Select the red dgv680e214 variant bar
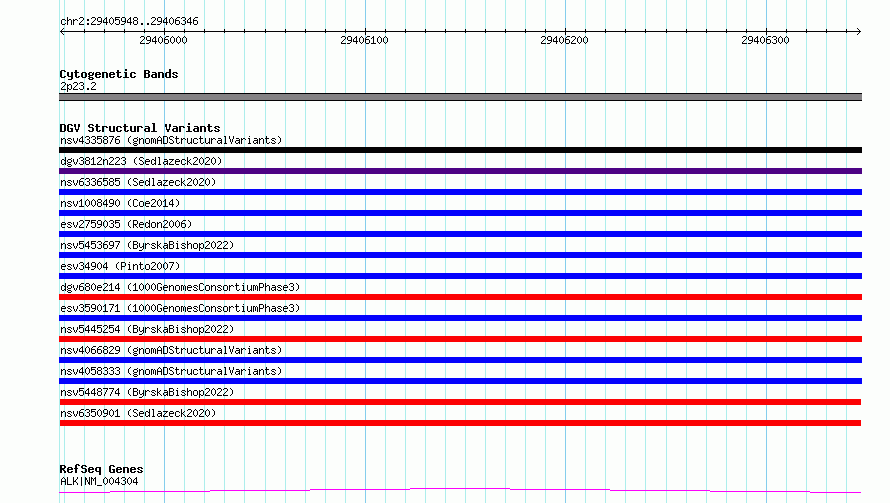 tap(460, 297)
